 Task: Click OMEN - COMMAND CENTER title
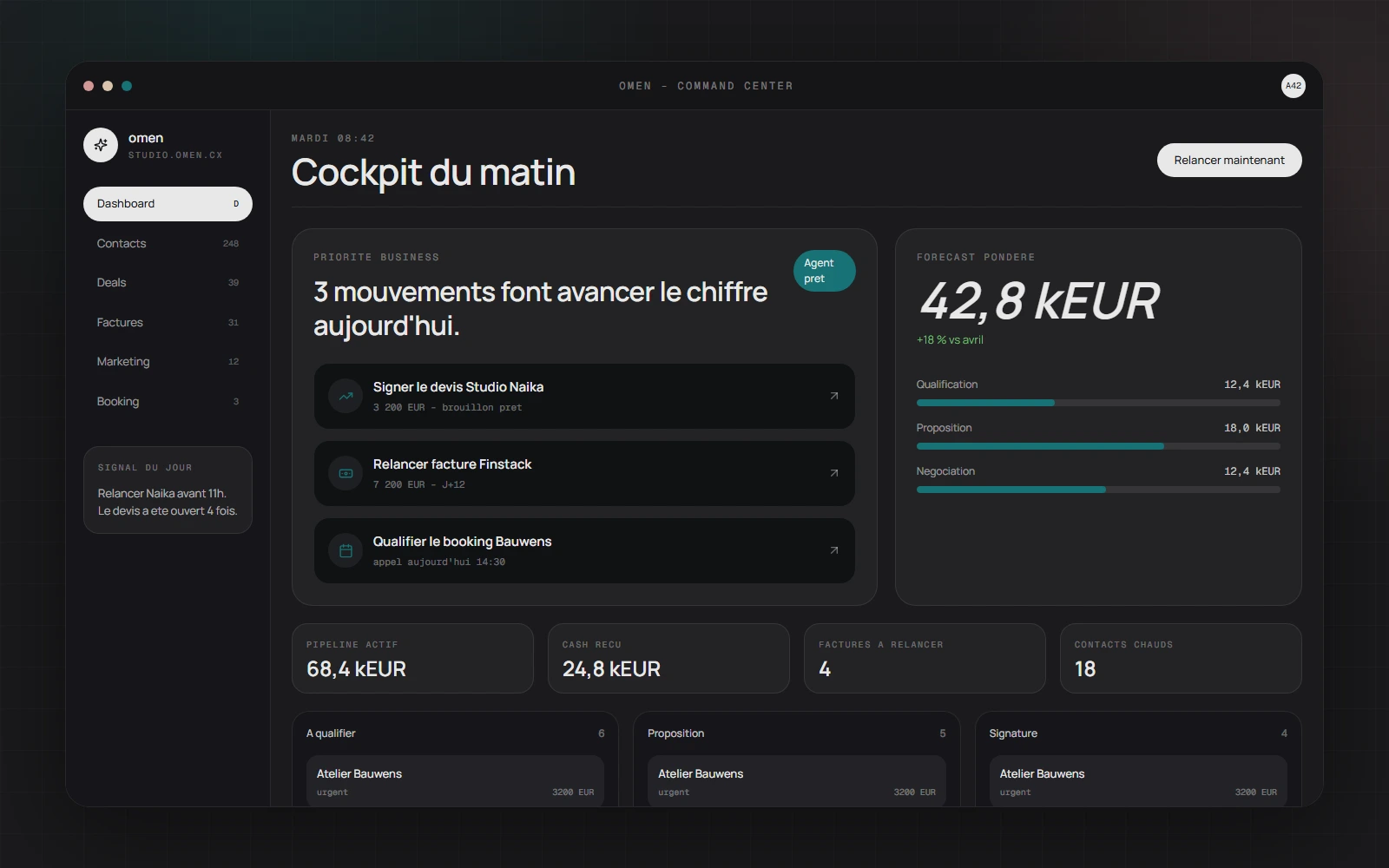(706, 86)
